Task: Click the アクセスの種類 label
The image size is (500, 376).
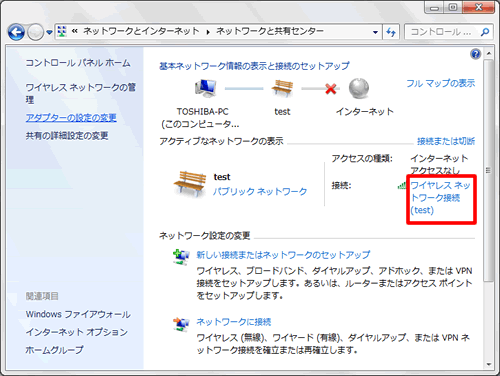Action: click(x=362, y=158)
